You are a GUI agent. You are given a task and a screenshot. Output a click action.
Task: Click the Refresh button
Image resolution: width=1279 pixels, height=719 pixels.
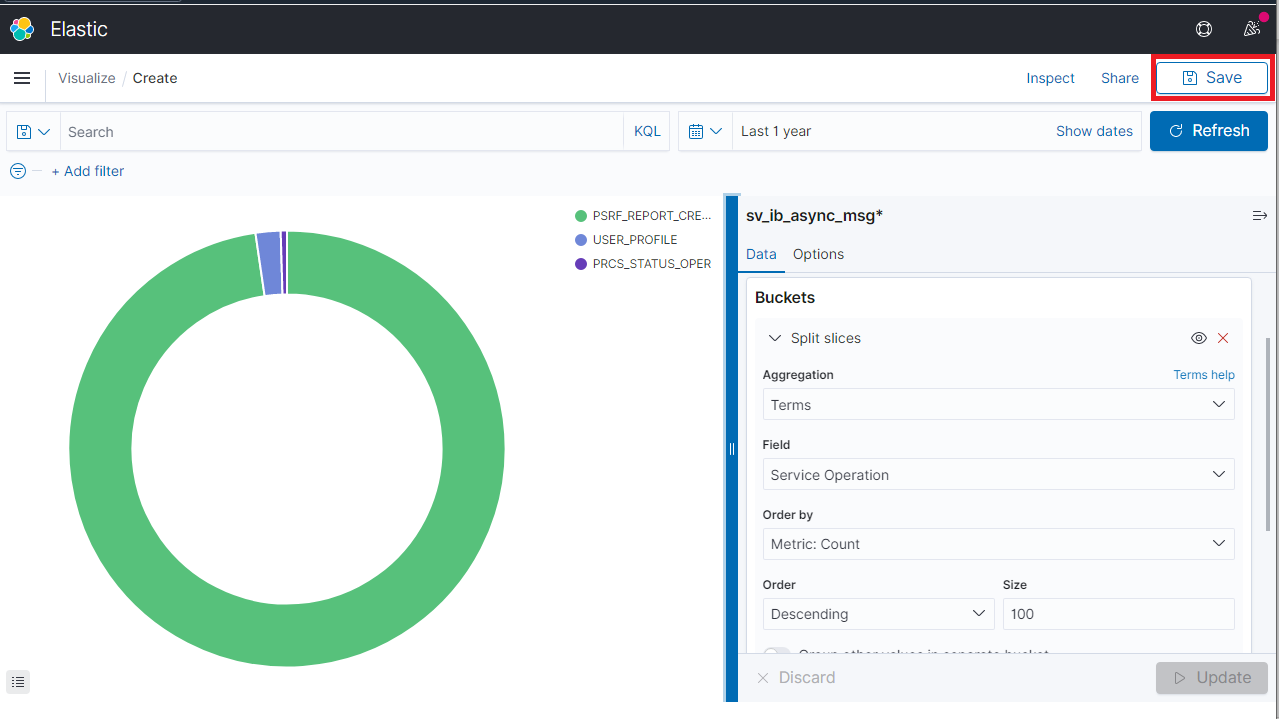[1208, 131]
